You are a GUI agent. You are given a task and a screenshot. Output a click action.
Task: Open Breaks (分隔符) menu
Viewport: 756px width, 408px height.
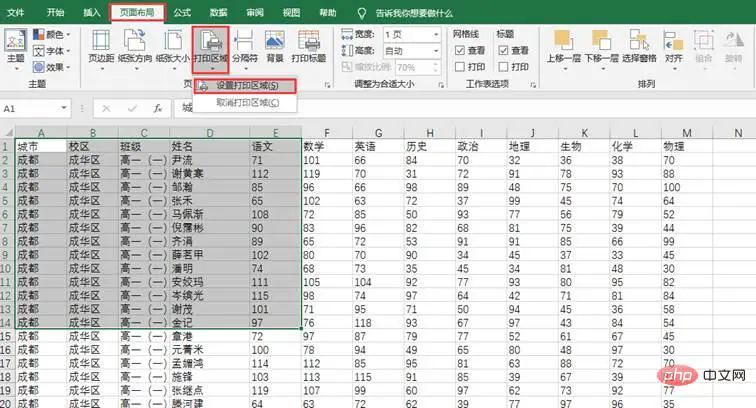[245, 48]
